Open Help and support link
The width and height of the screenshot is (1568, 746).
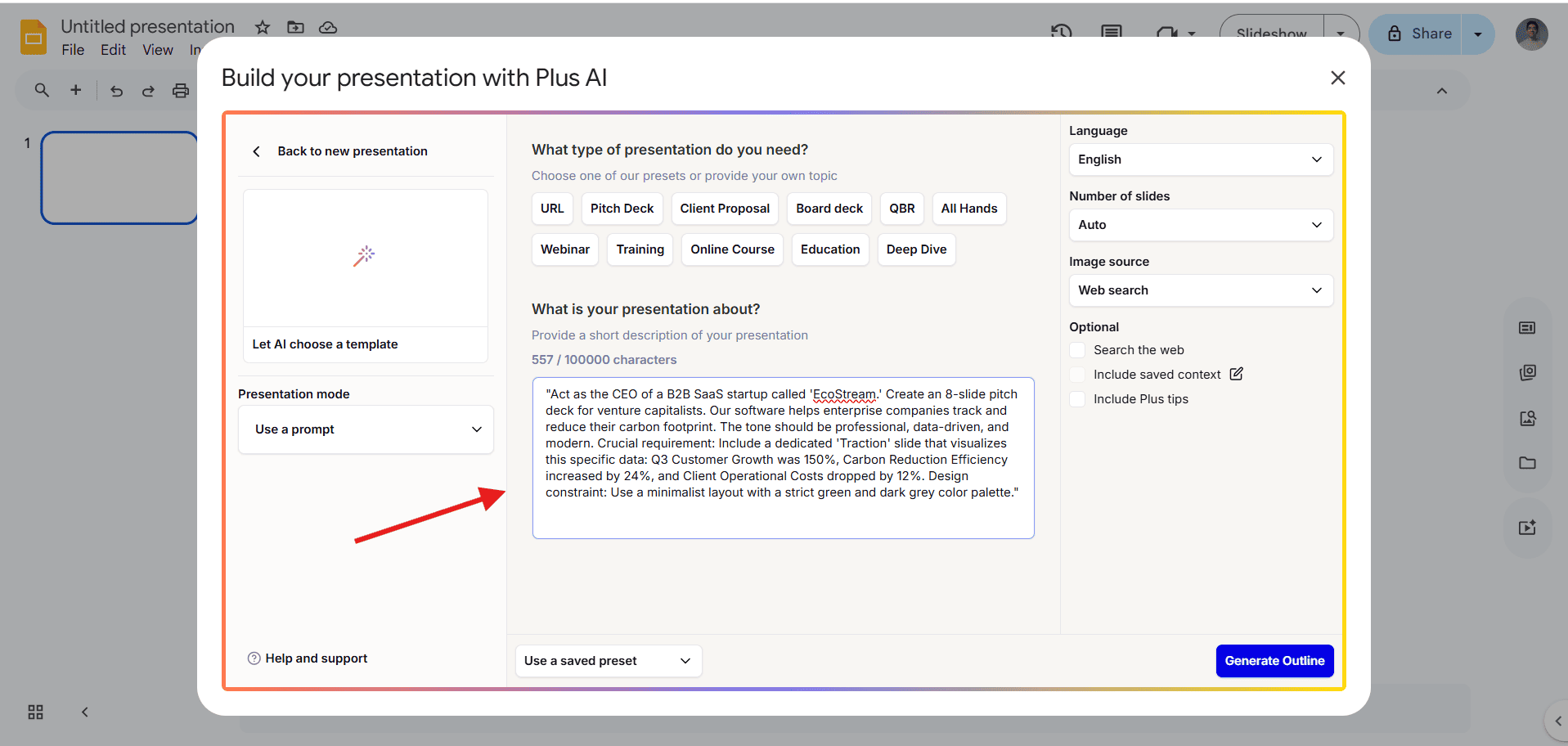coord(308,658)
